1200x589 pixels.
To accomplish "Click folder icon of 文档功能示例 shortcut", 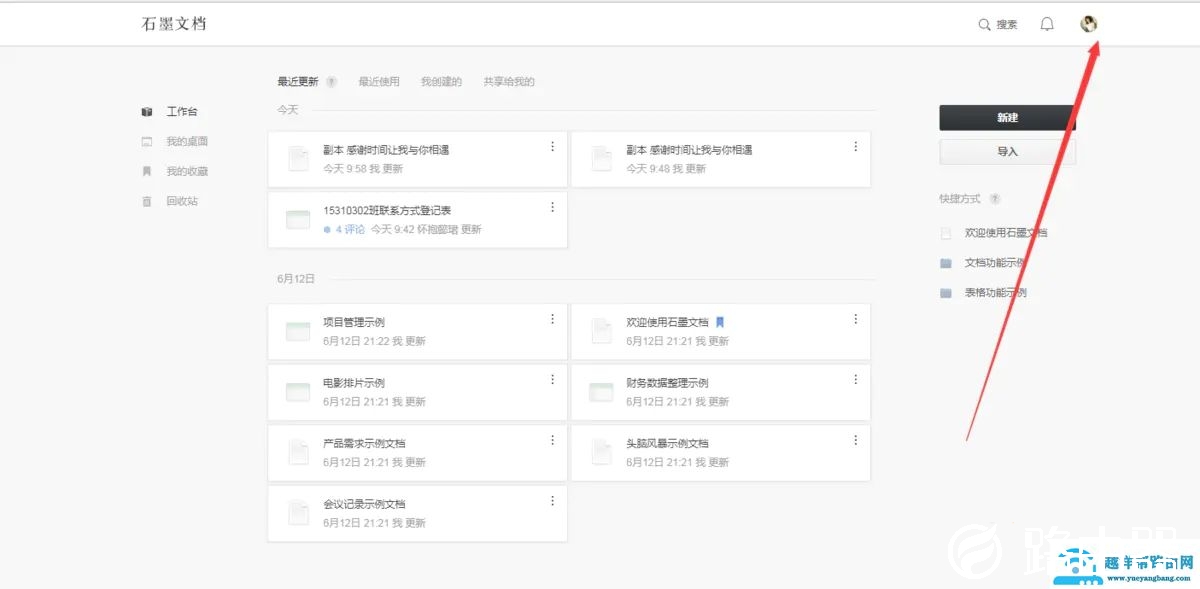I will [946, 263].
